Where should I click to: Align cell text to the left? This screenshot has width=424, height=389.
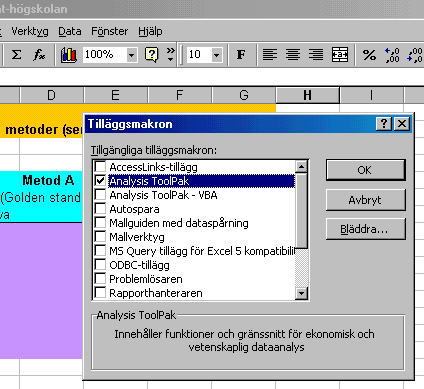click(x=270, y=54)
